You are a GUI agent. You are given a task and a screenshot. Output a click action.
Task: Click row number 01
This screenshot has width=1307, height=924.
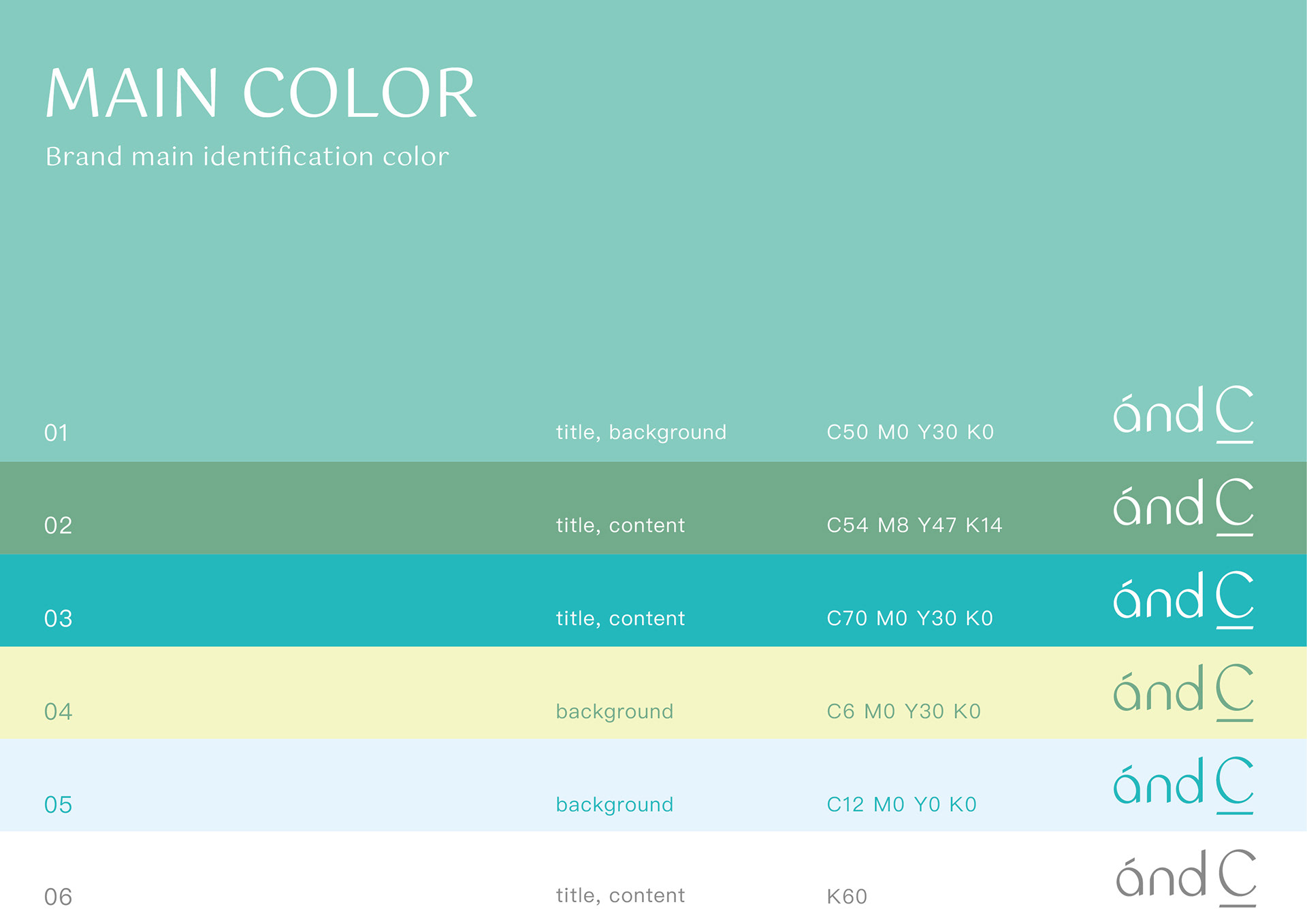[x=57, y=433]
